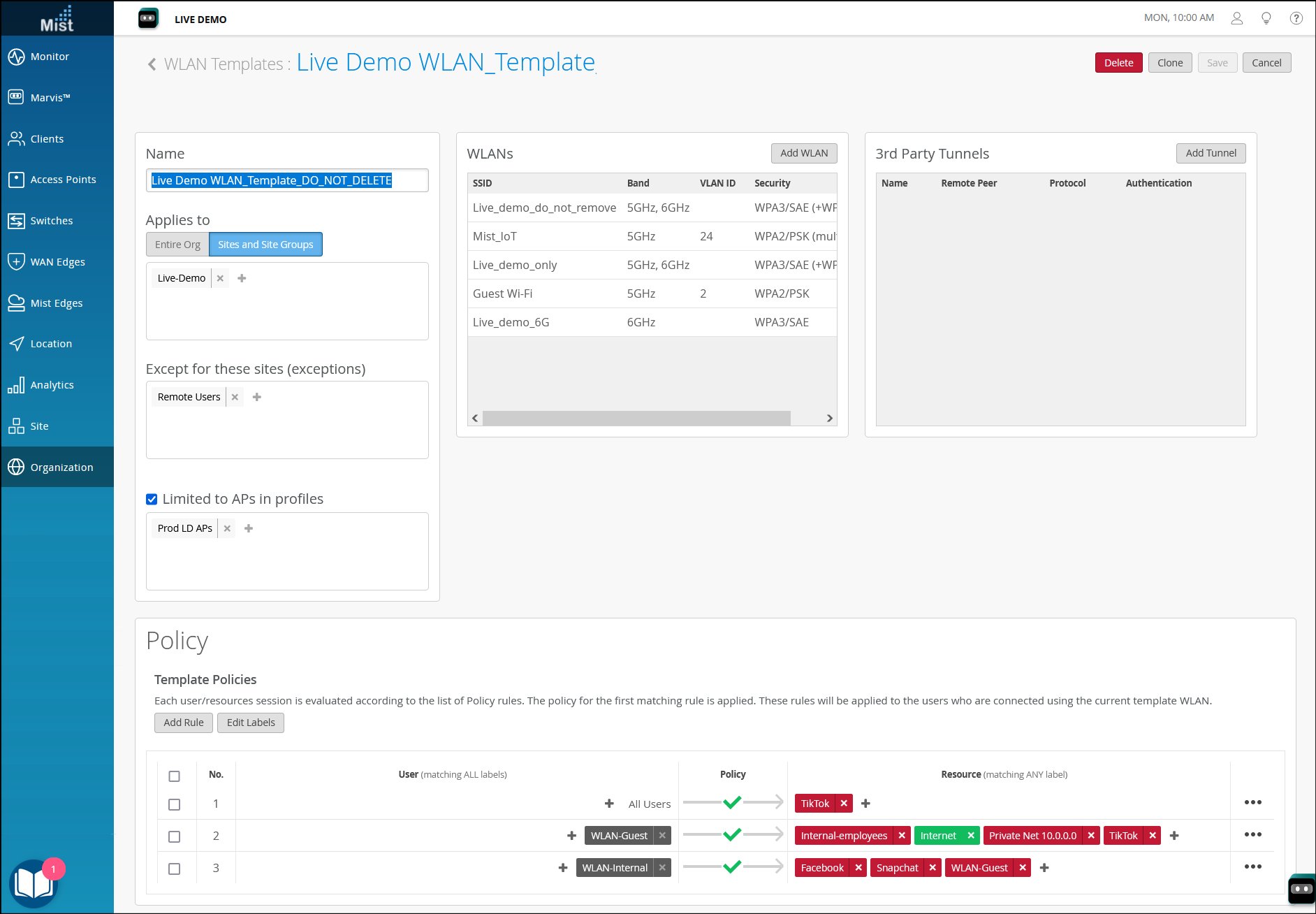Open Marvis in the sidebar
Image resolution: width=1316 pixels, height=914 pixels.
click(x=57, y=98)
